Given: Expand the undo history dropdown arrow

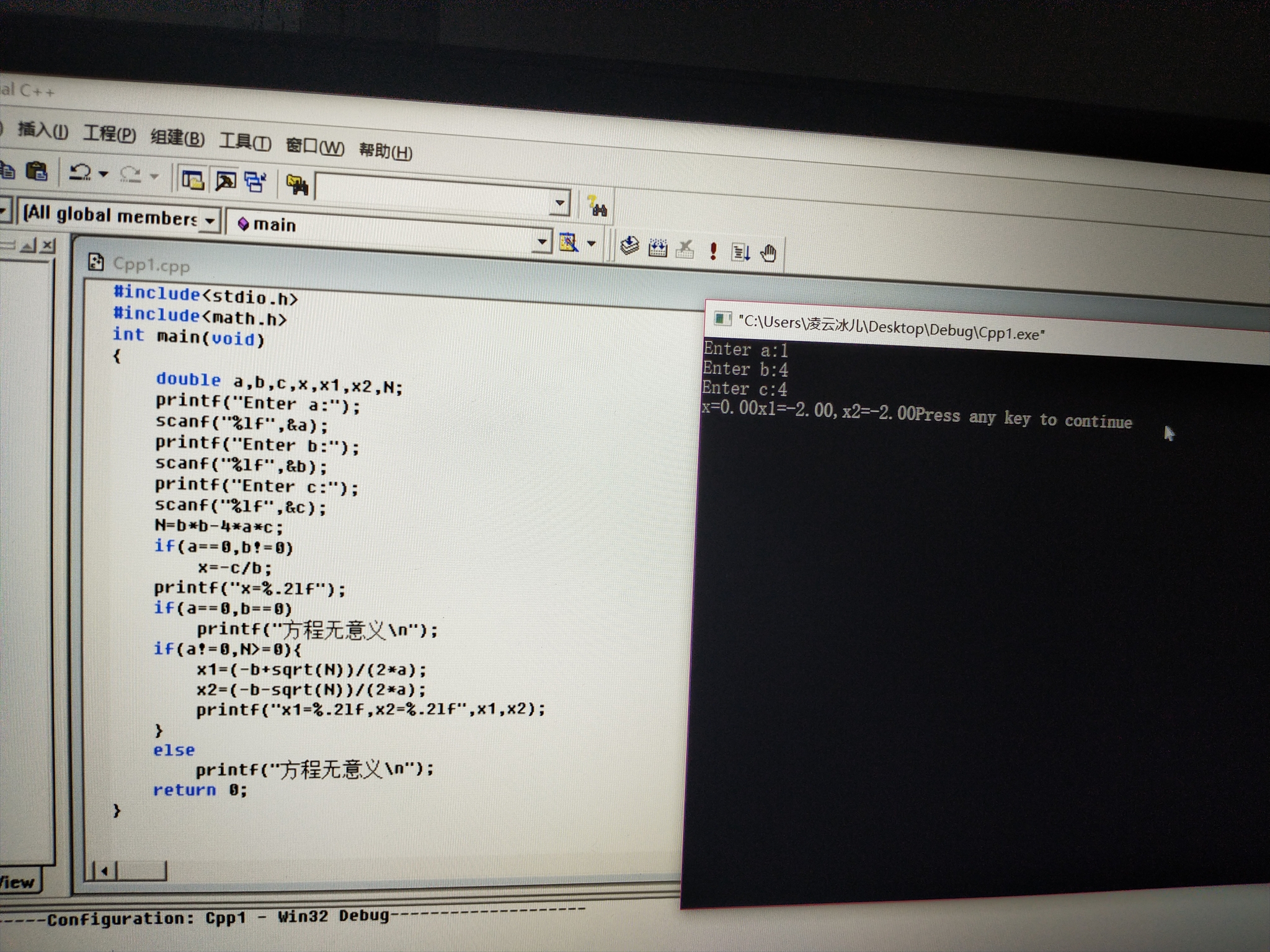Looking at the screenshot, I should [x=104, y=174].
